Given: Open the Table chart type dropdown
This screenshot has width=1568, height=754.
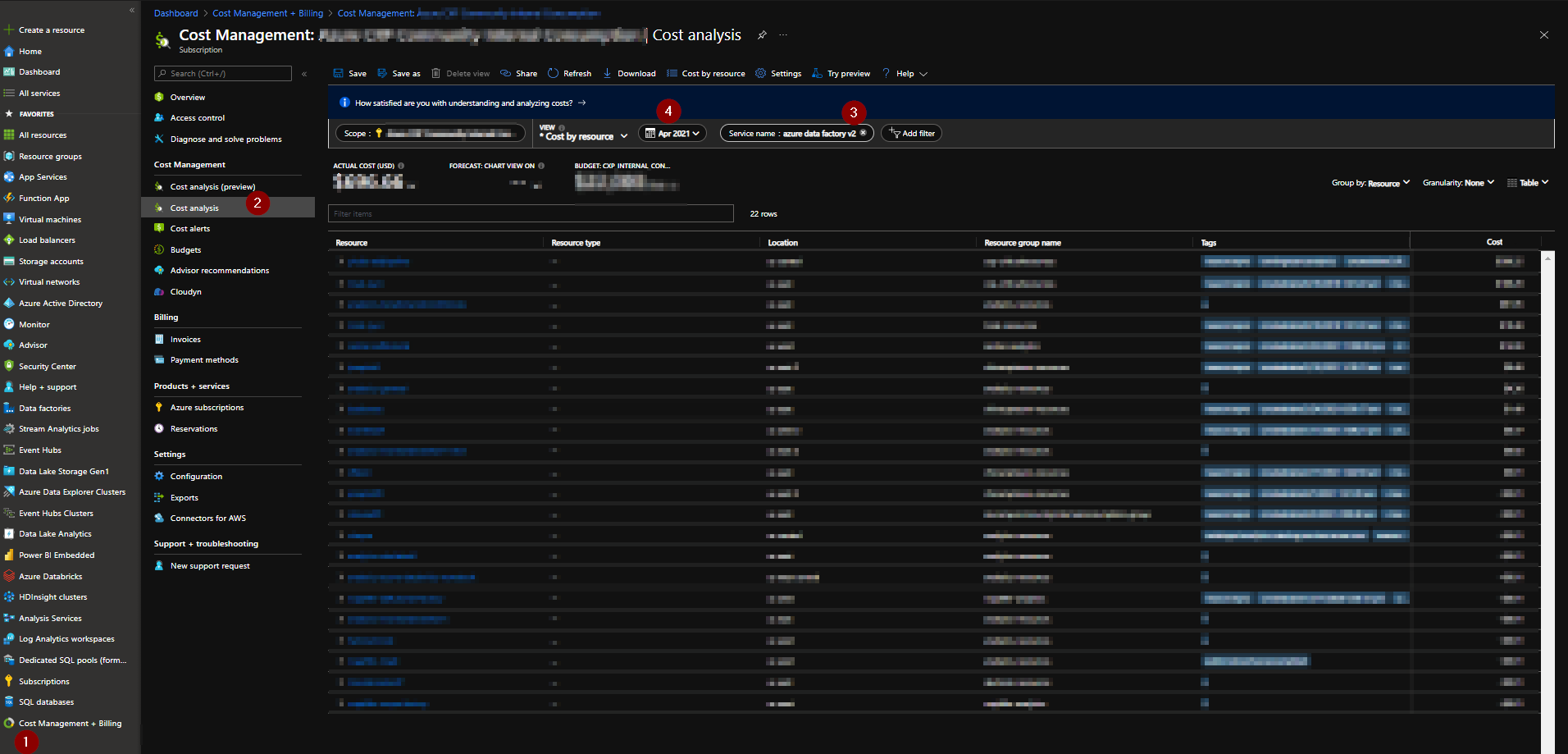Looking at the screenshot, I should [1528, 183].
